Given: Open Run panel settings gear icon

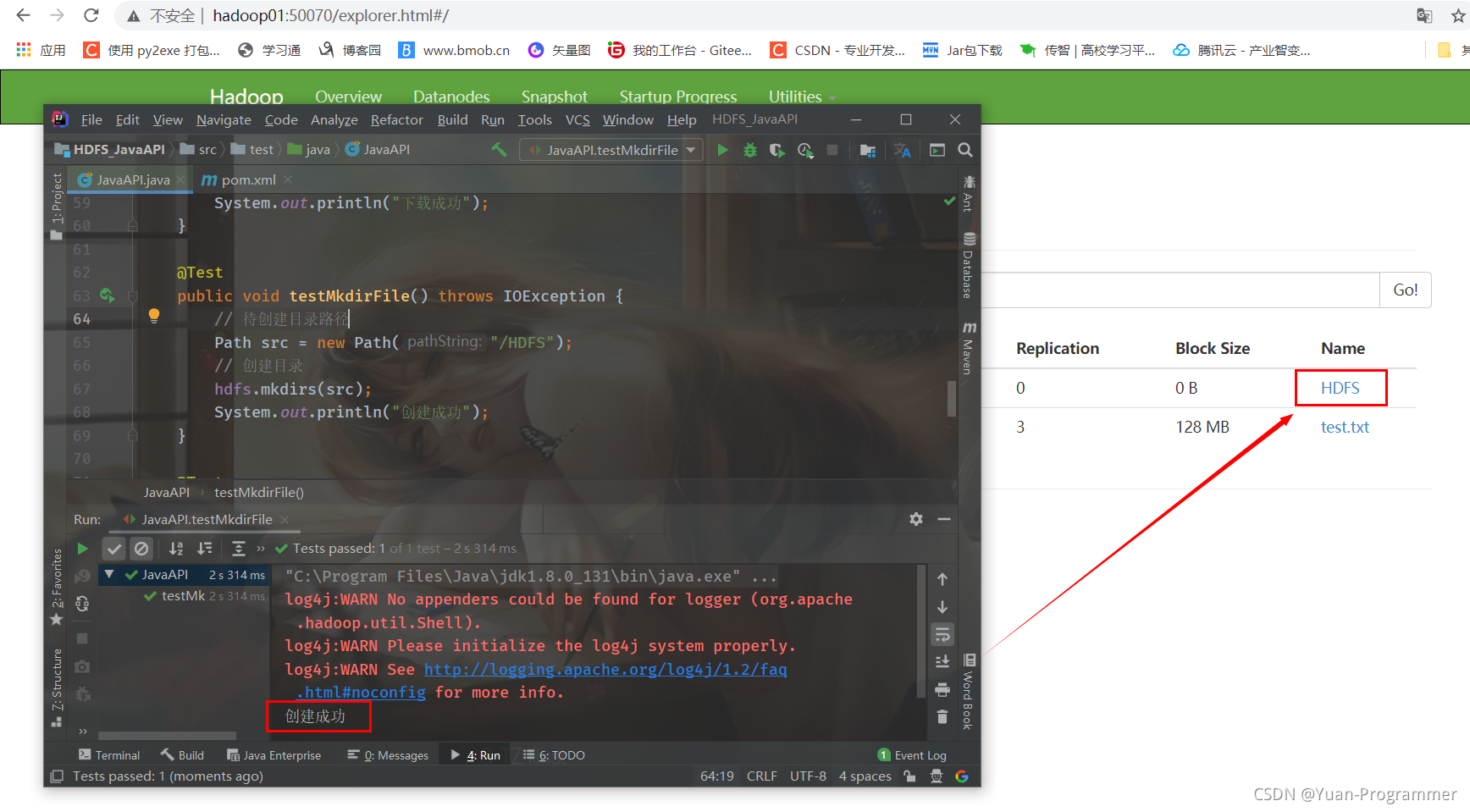Looking at the screenshot, I should click(x=916, y=518).
